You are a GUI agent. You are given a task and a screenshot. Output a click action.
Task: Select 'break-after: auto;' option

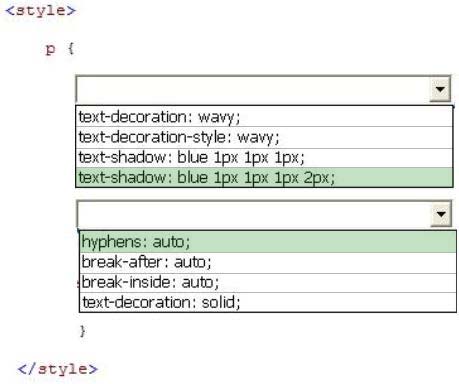coord(268,262)
